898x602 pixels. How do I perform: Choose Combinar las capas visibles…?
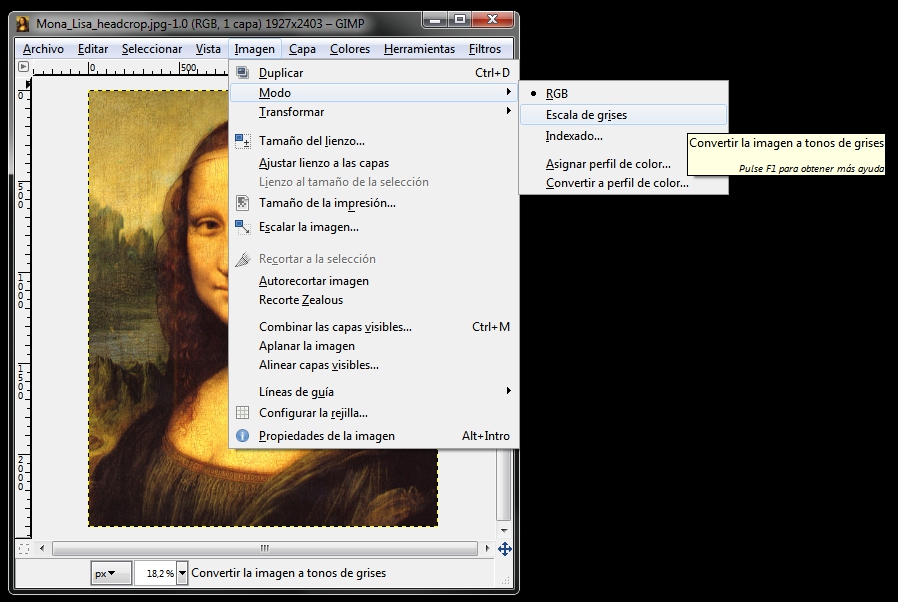373,326
